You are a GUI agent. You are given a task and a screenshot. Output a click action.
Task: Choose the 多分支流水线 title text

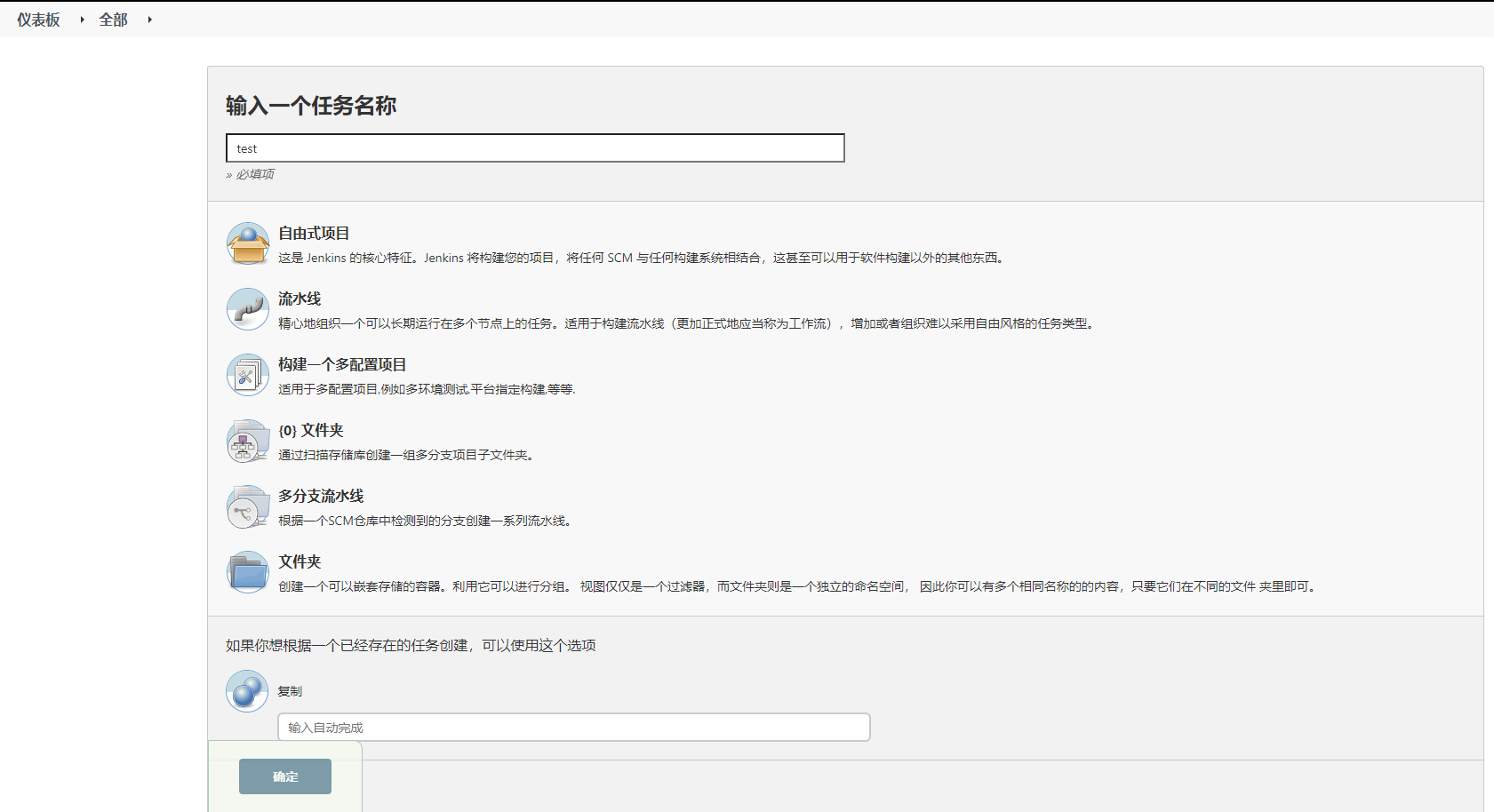point(321,496)
